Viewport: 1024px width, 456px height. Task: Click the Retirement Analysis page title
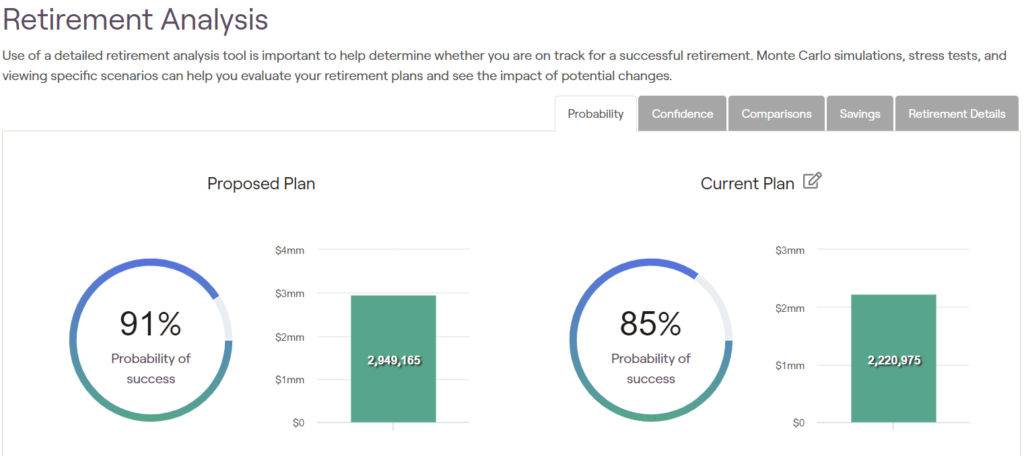click(136, 19)
